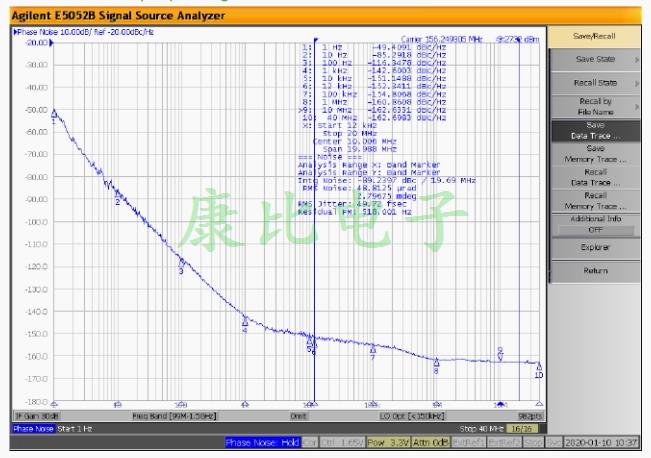Open Recall by File Name submenu
The height and width of the screenshot is (458, 651).
point(595,107)
